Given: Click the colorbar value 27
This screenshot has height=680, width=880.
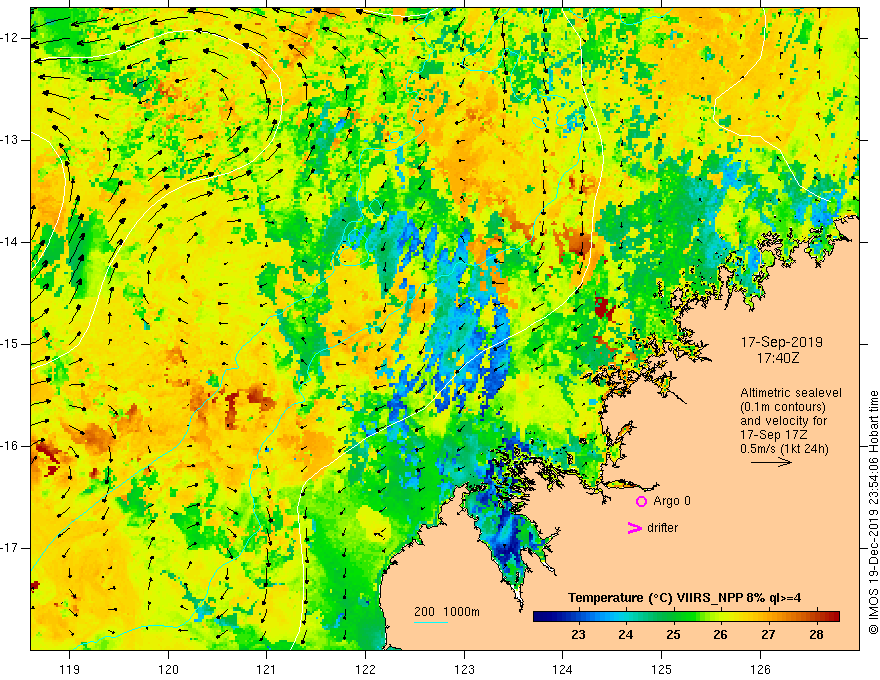Looking at the screenshot, I should [x=768, y=635].
